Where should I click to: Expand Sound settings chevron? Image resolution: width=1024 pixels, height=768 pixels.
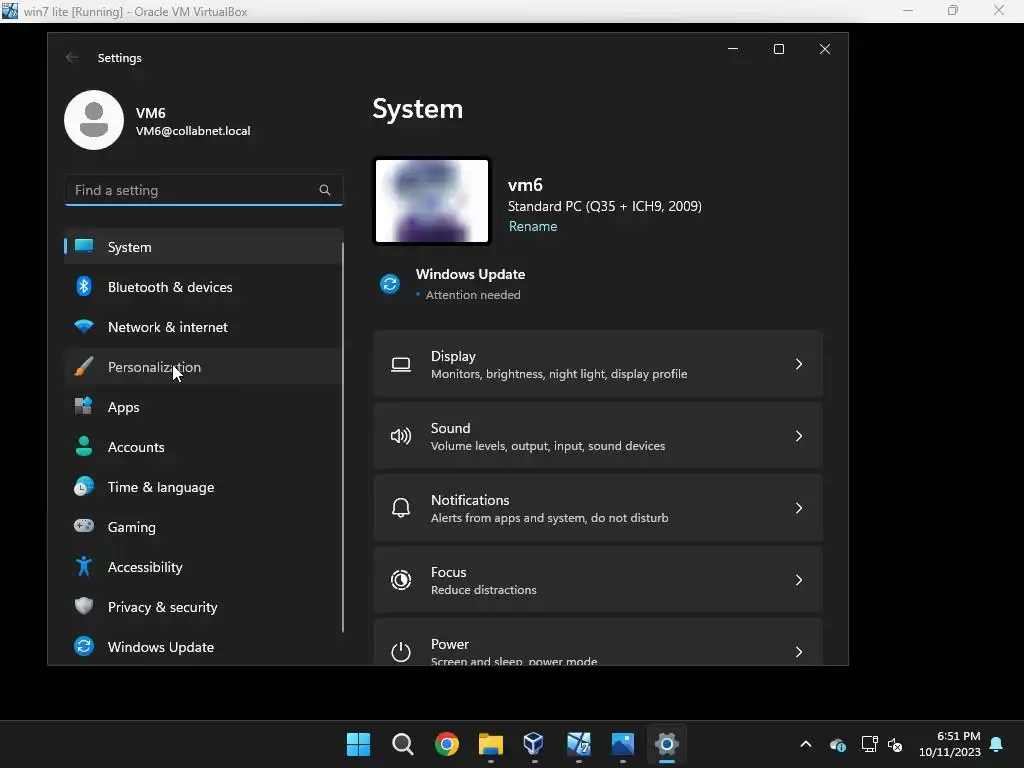coord(799,436)
